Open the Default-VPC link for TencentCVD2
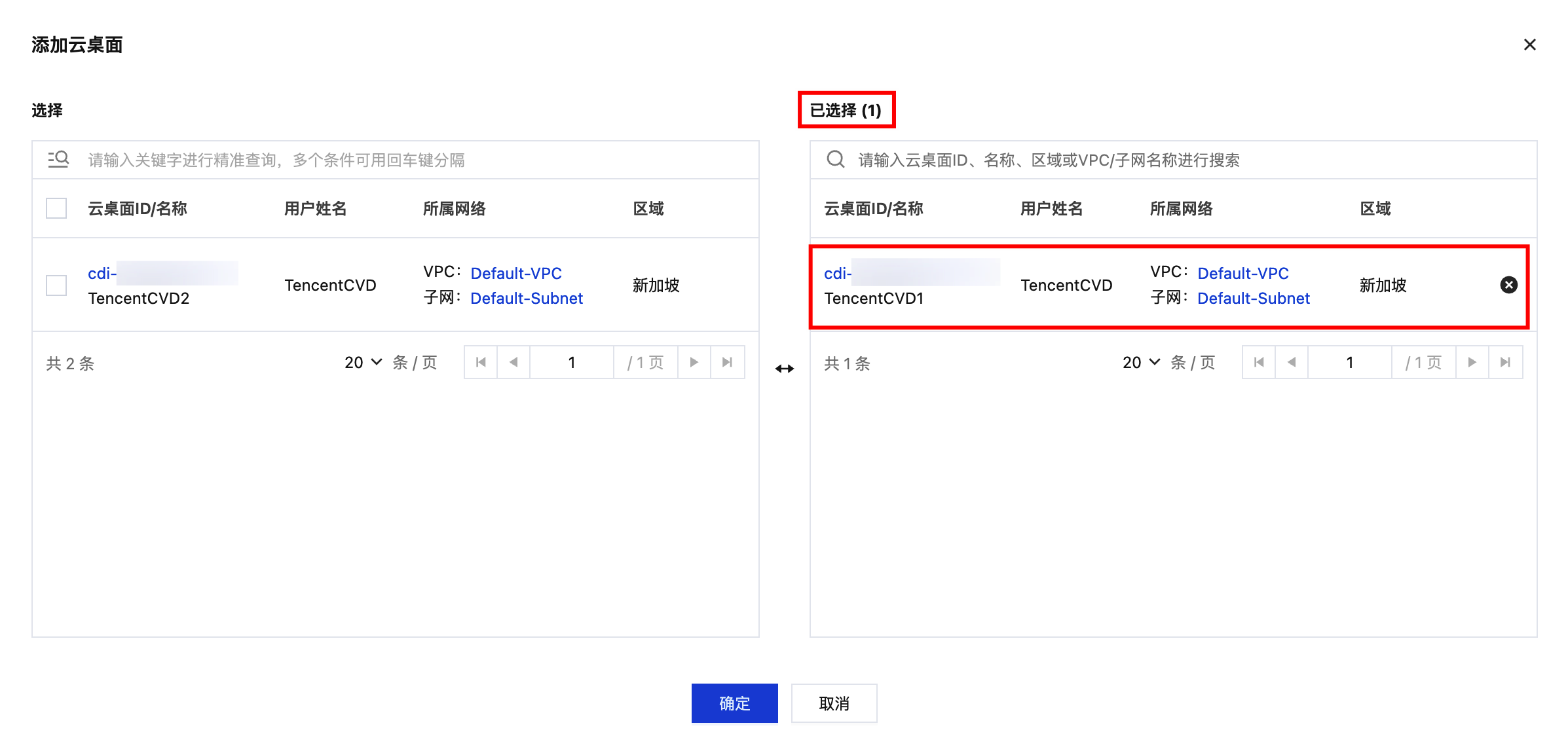This screenshot has height=753, width=1568. click(x=516, y=273)
